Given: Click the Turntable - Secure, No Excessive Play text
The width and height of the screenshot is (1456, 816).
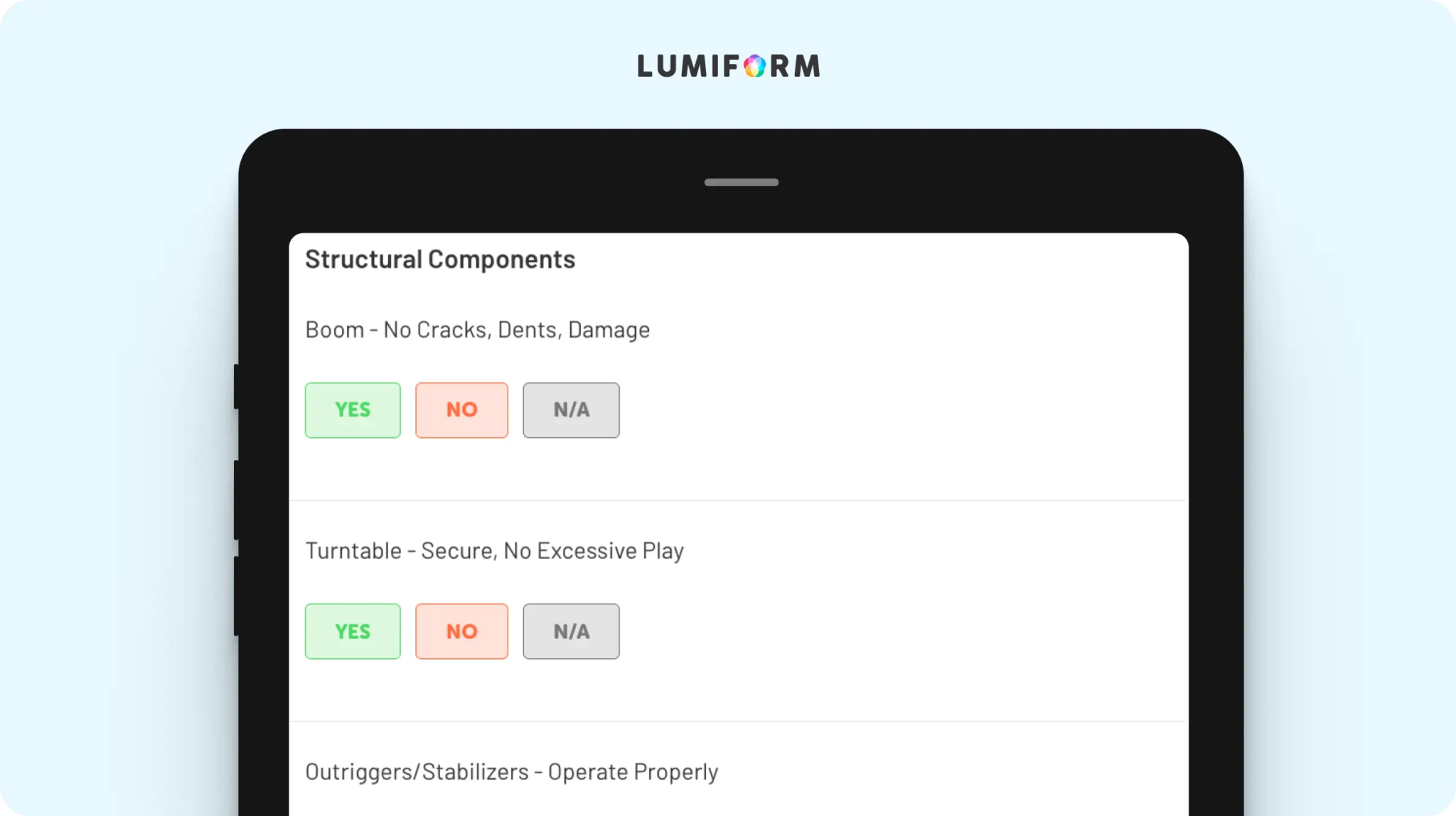Looking at the screenshot, I should (x=494, y=551).
